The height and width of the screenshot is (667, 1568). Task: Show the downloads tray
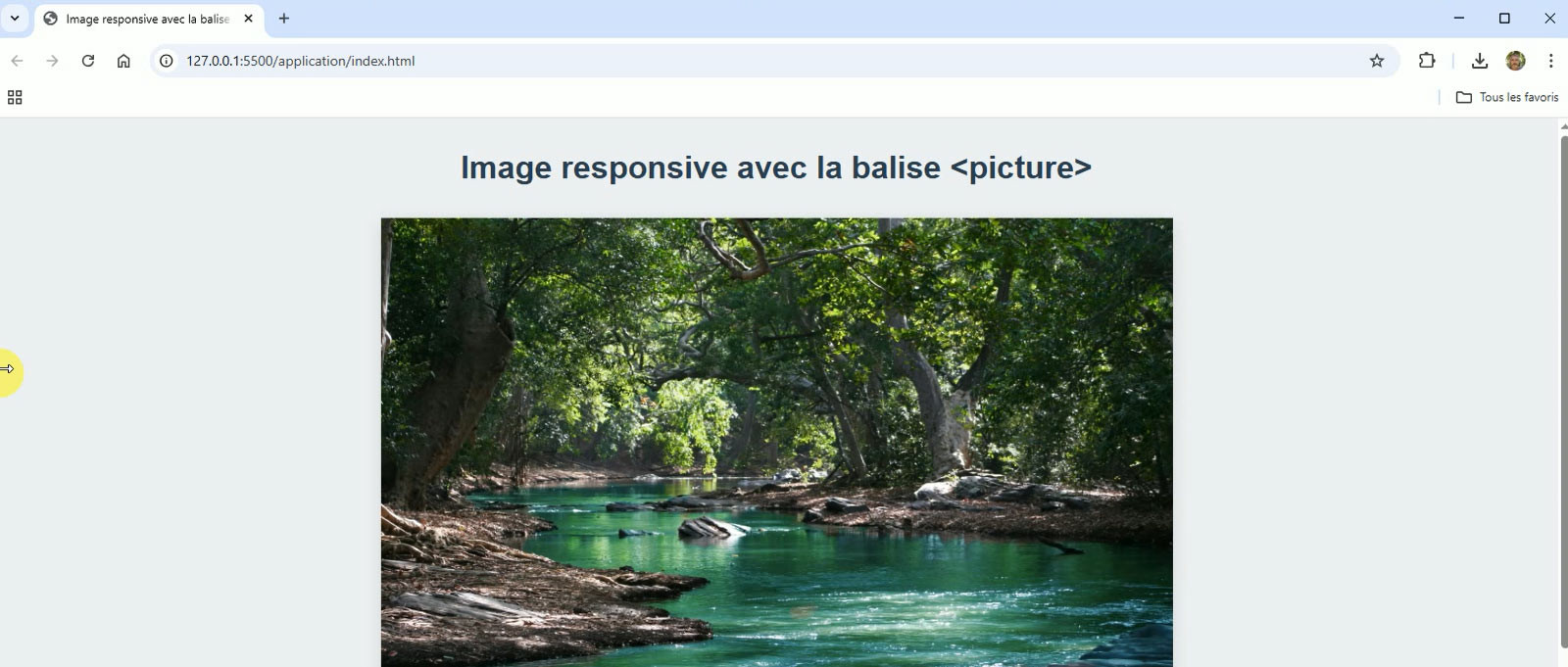(x=1480, y=61)
